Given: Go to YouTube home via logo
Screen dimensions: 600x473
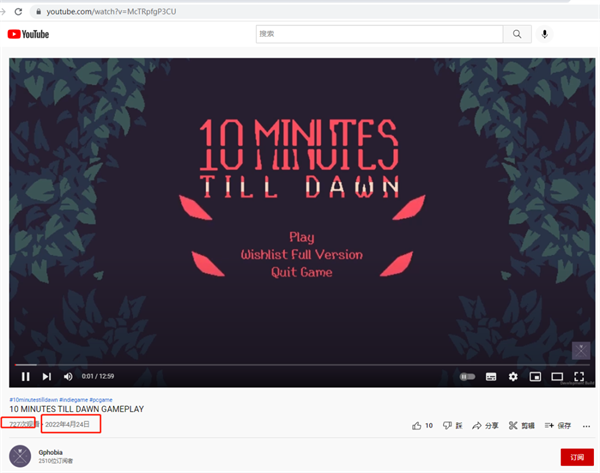Looking at the screenshot, I should pyautogui.click(x=28, y=34).
